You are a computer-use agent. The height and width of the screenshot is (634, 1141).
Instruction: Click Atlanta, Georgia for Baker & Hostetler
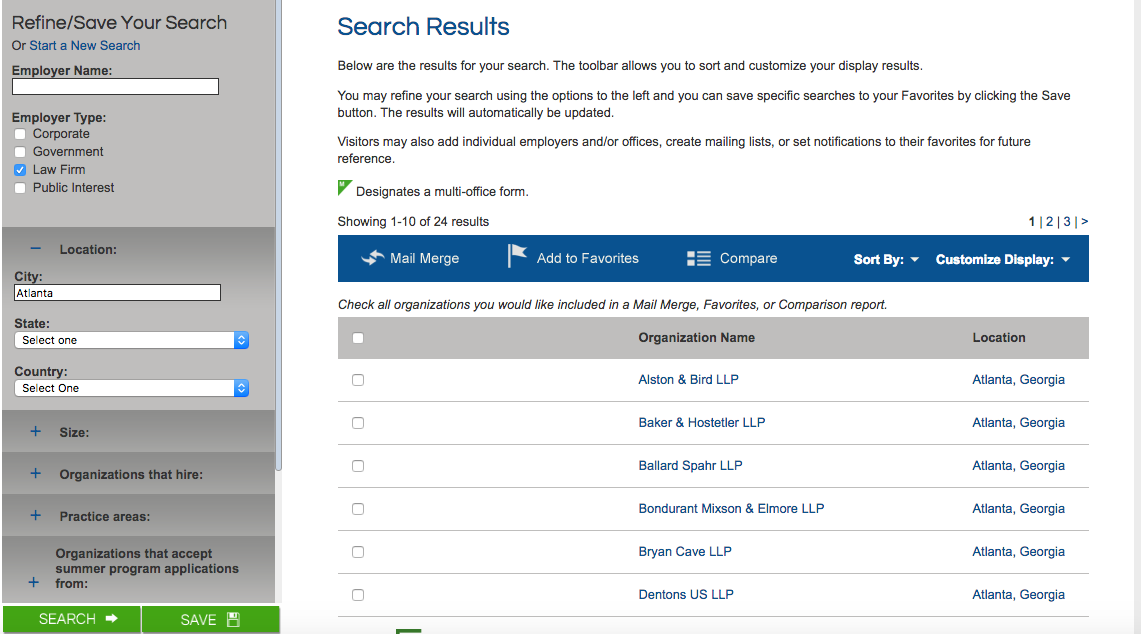coord(1018,422)
